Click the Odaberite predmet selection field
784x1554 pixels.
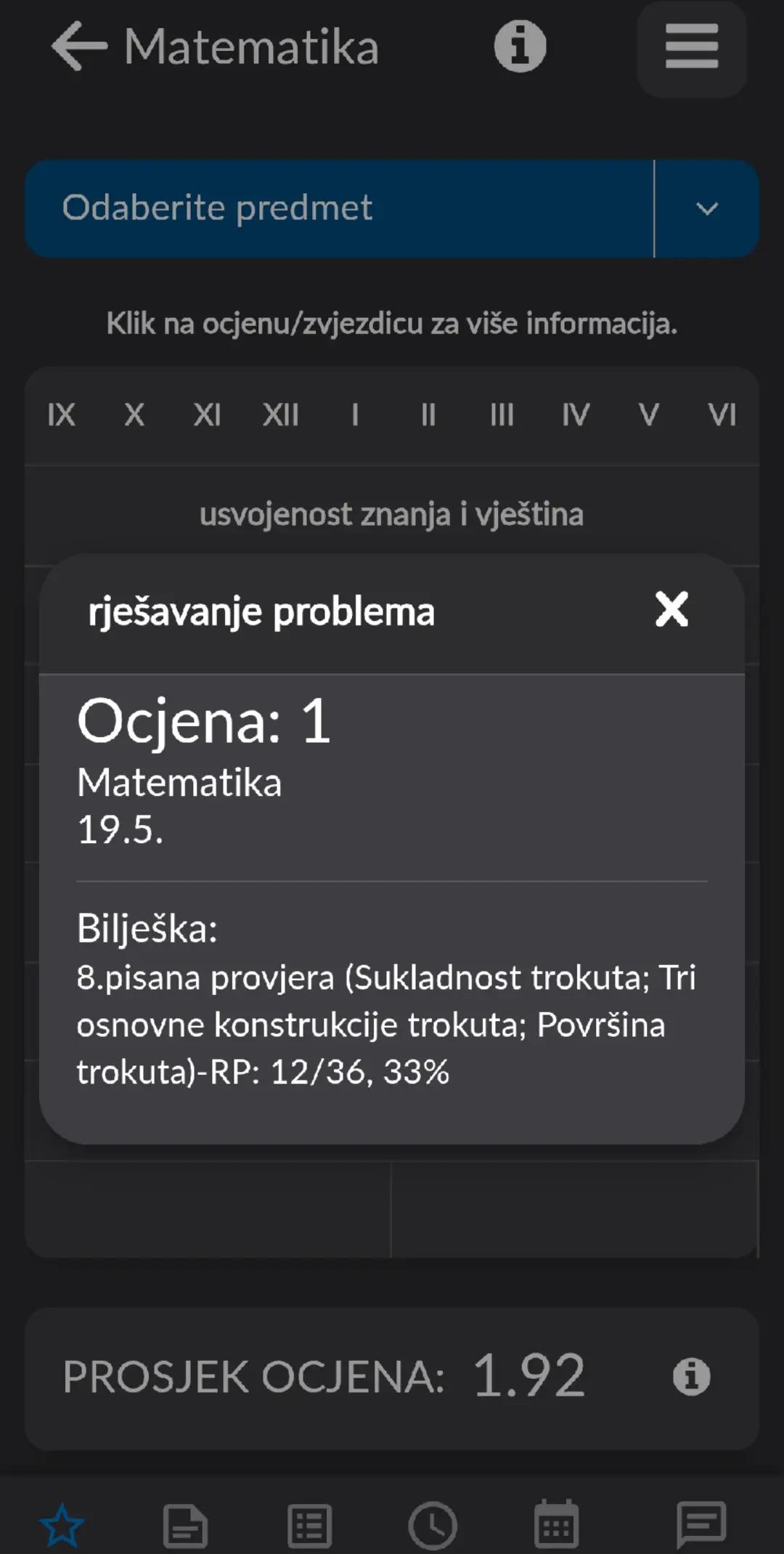[340, 209]
